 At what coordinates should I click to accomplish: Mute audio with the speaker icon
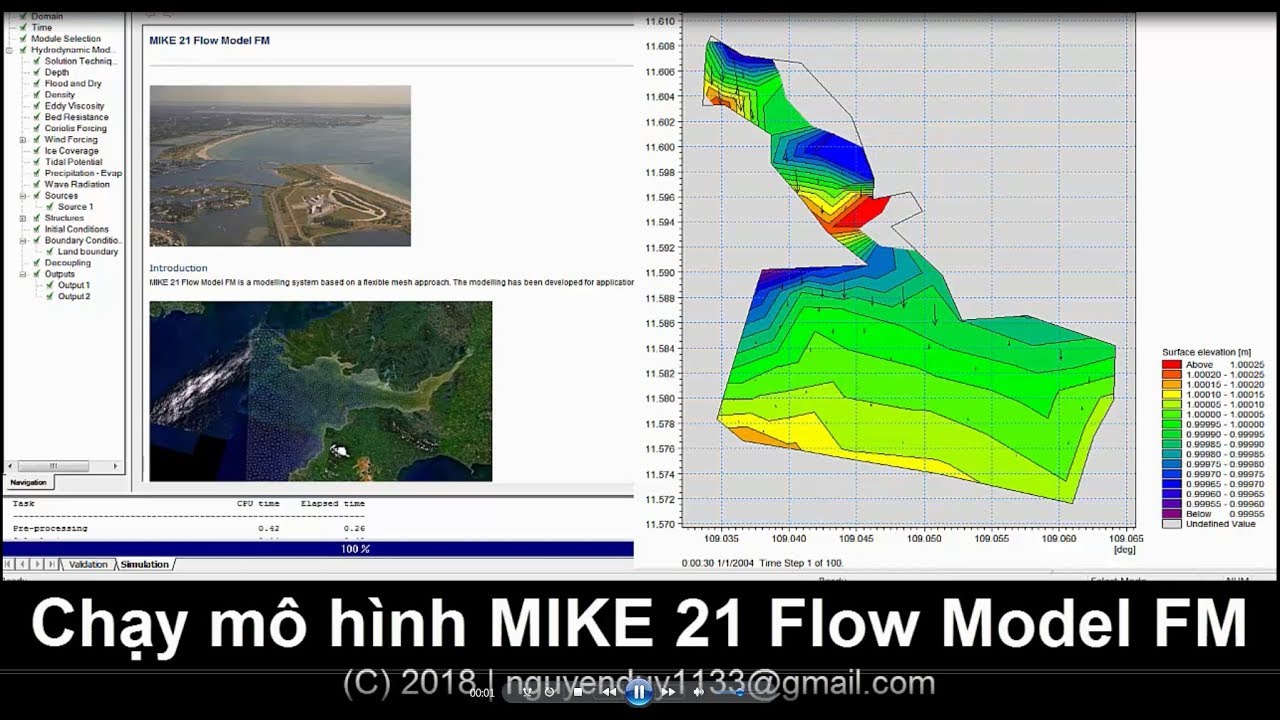click(699, 692)
